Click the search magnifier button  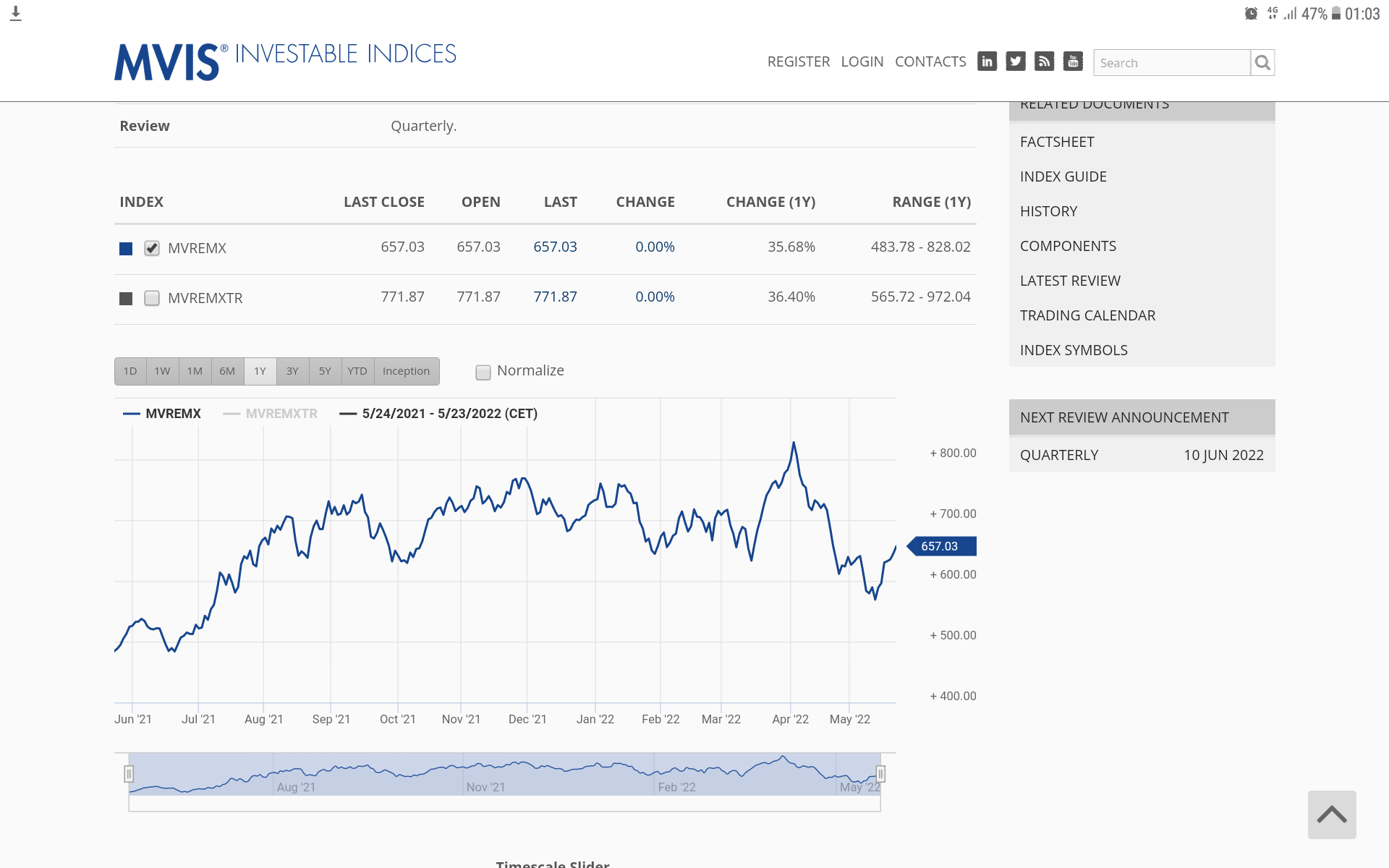pyautogui.click(x=1262, y=63)
